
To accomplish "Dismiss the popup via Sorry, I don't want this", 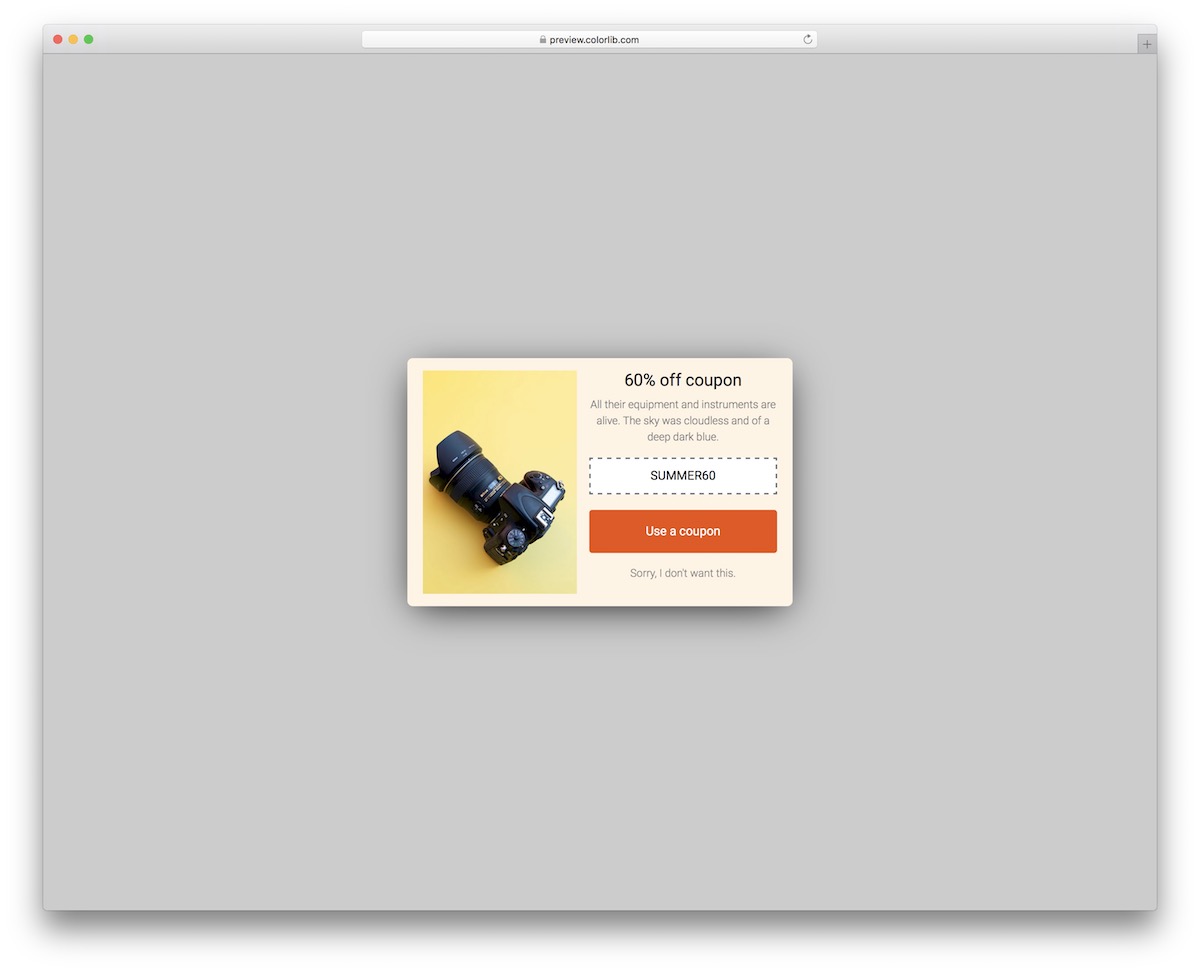I will (683, 573).
